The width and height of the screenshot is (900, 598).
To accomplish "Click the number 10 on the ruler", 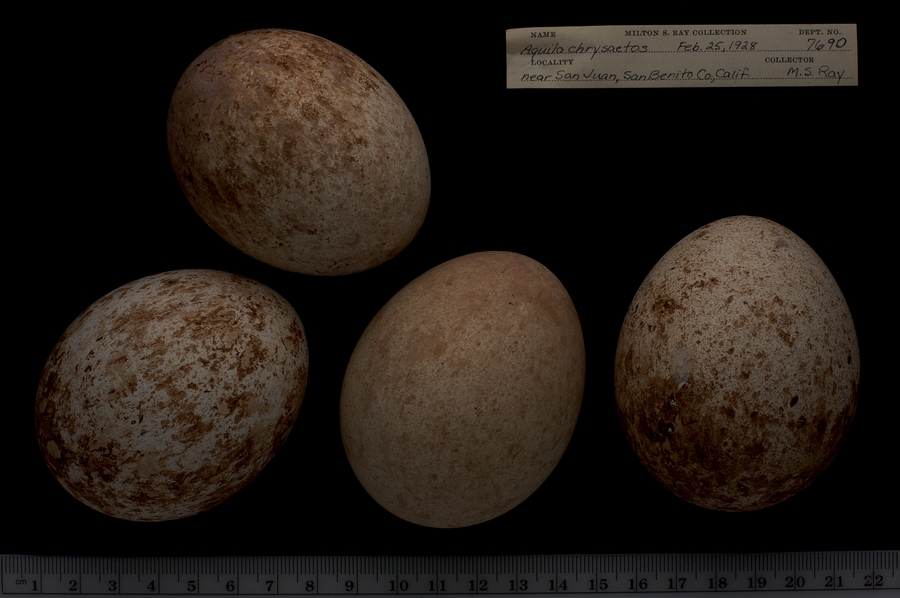I will coord(398,585).
